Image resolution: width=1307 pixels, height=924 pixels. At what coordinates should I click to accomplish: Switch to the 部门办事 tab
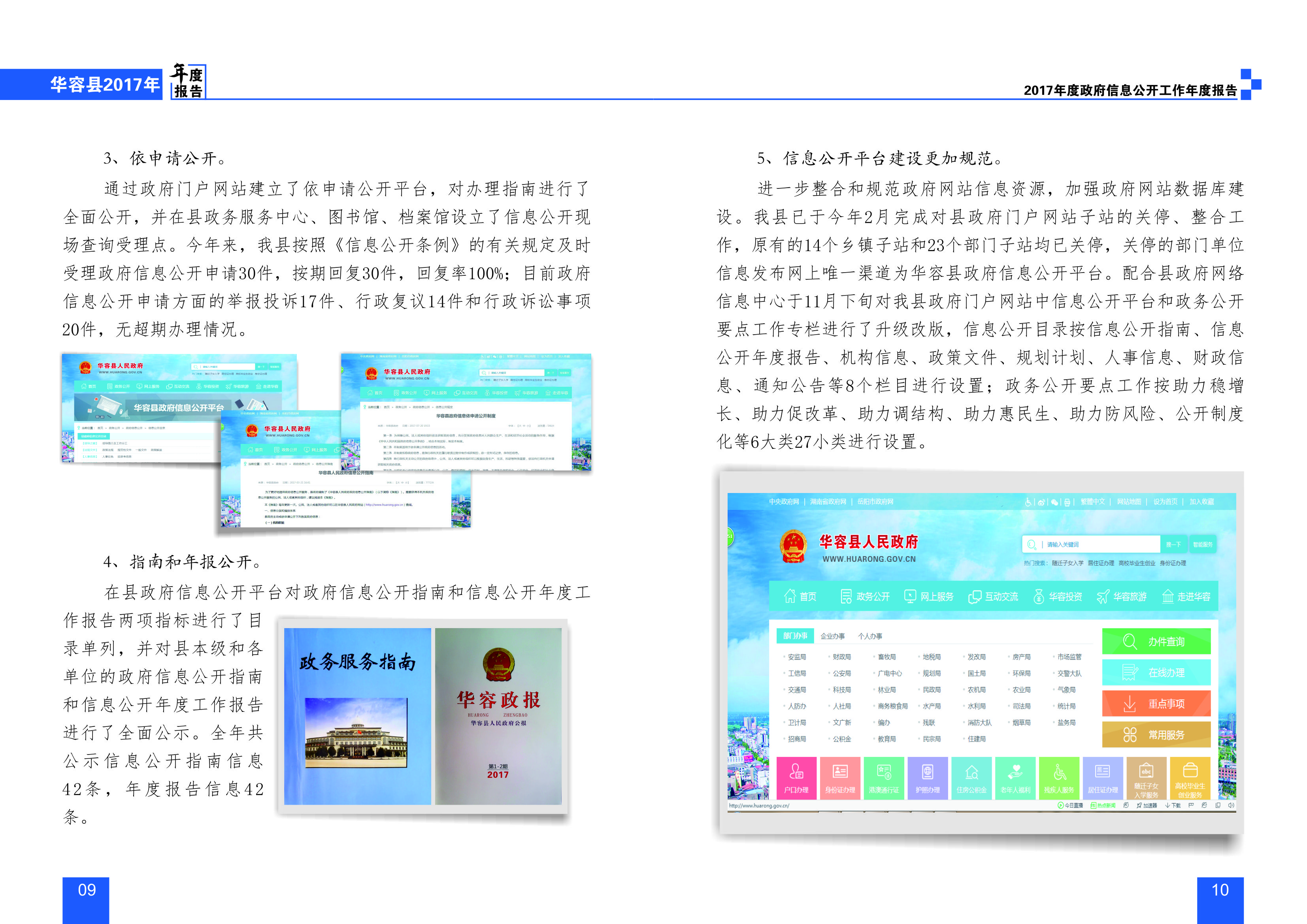(x=795, y=636)
